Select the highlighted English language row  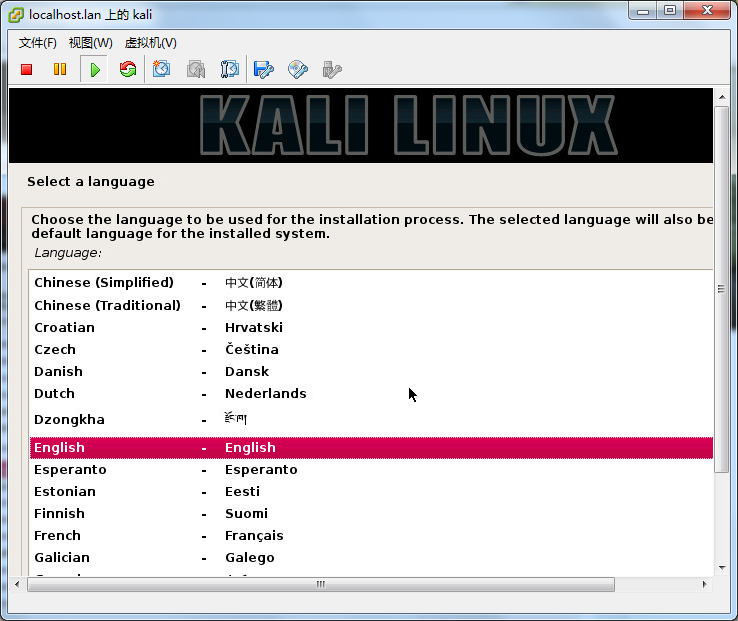tap(371, 448)
